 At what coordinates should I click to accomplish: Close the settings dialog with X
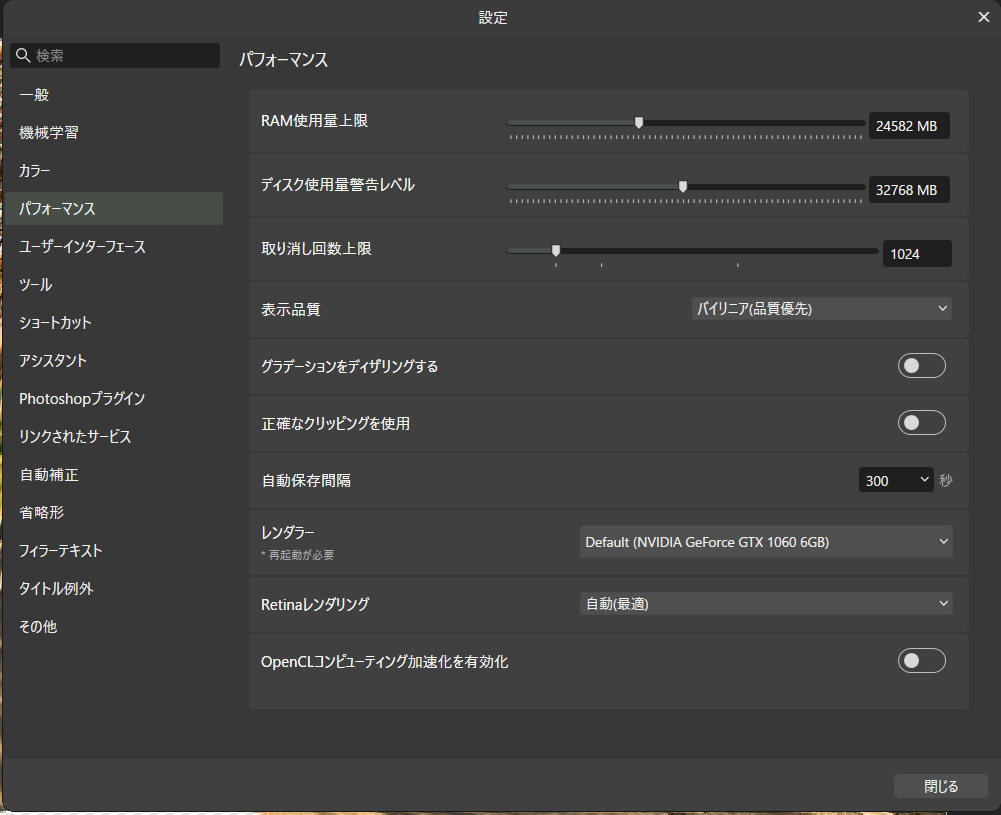pos(983,17)
